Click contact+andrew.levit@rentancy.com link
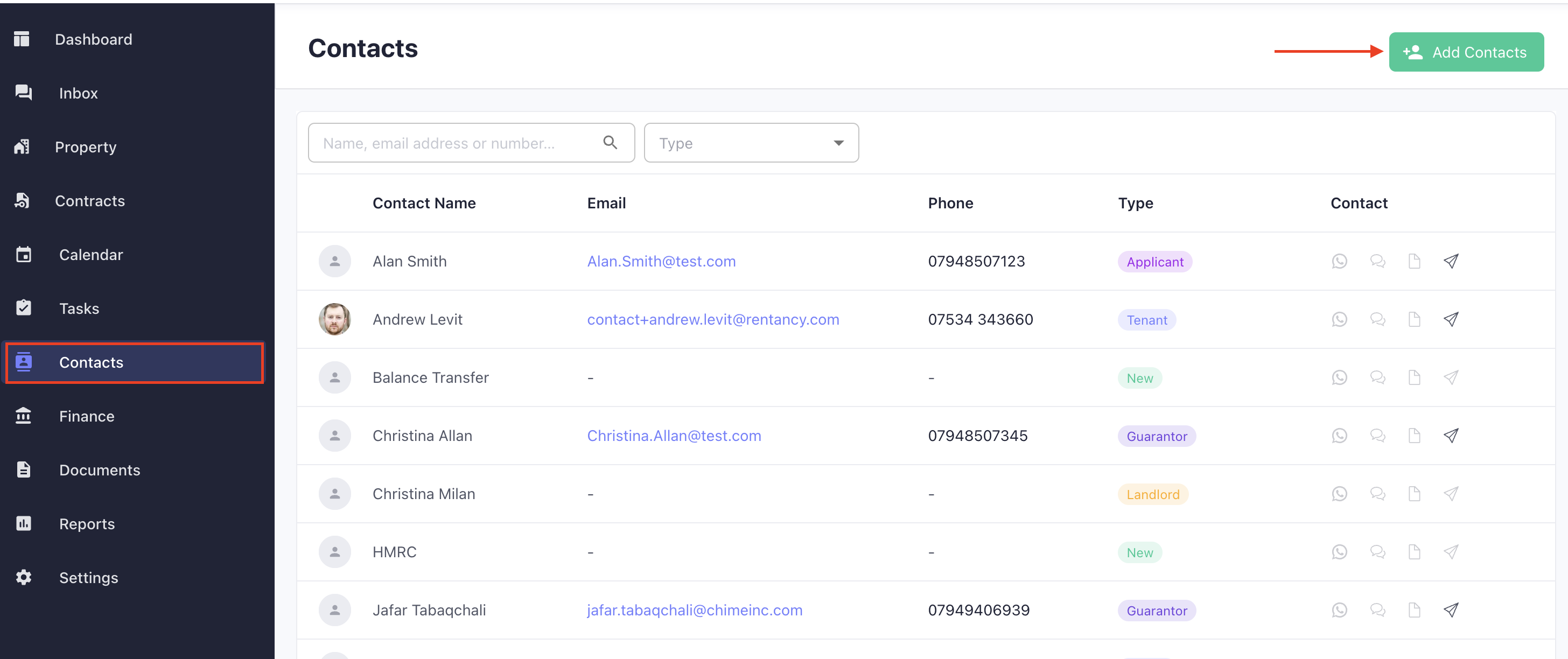 pyautogui.click(x=713, y=319)
